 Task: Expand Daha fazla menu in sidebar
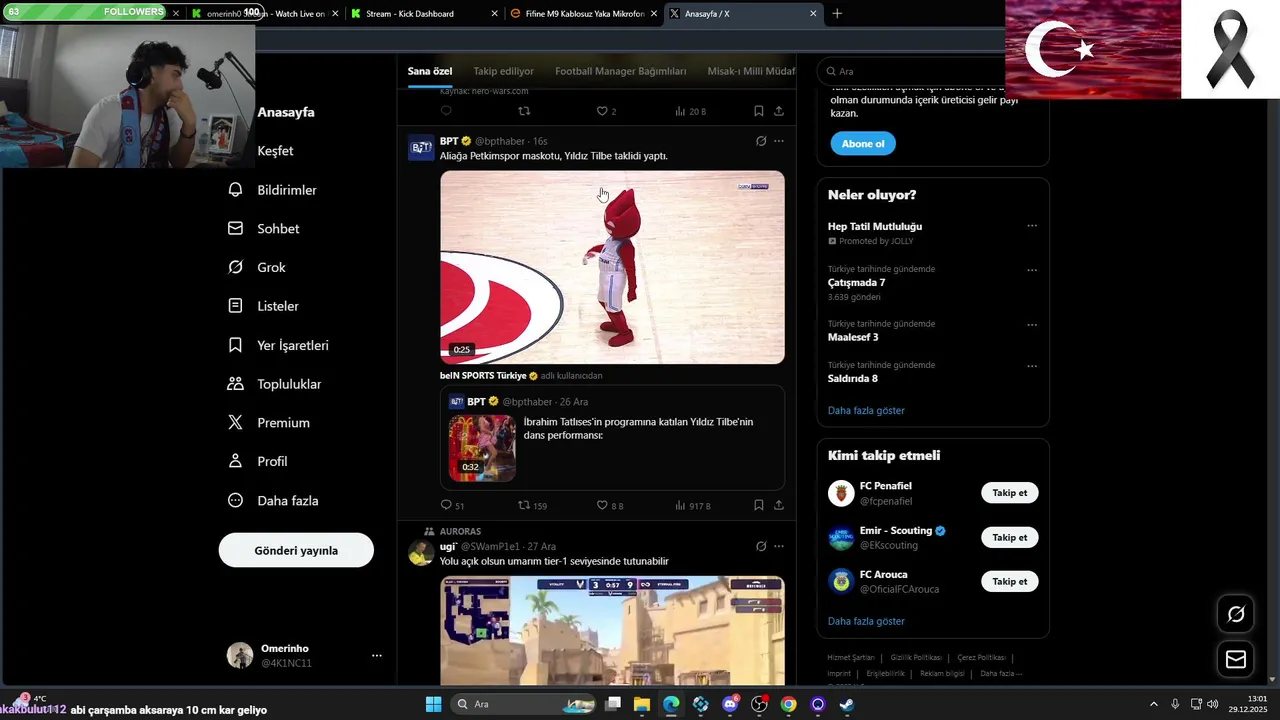[274, 500]
